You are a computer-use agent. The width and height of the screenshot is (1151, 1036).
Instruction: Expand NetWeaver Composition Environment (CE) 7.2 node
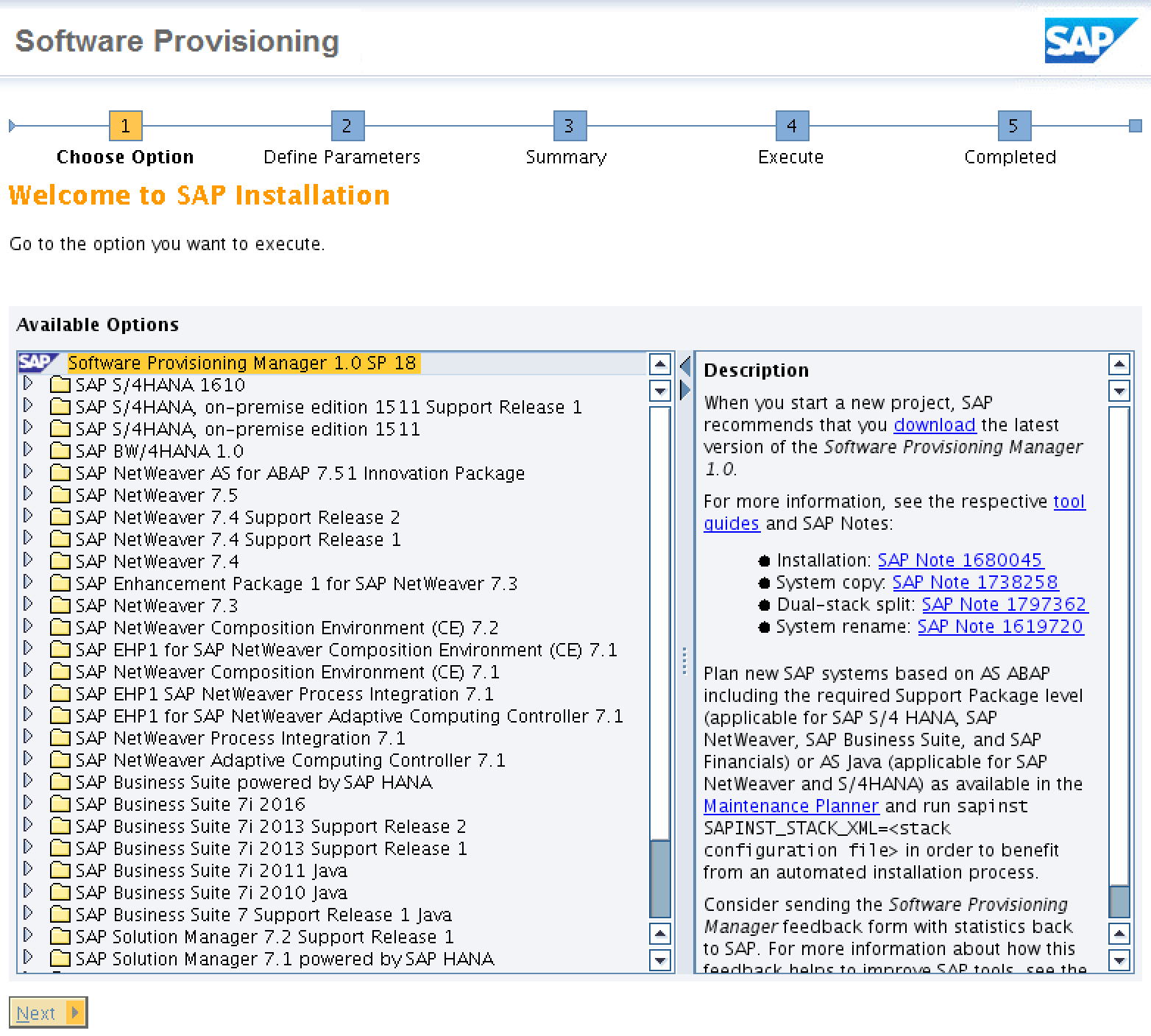point(29,626)
